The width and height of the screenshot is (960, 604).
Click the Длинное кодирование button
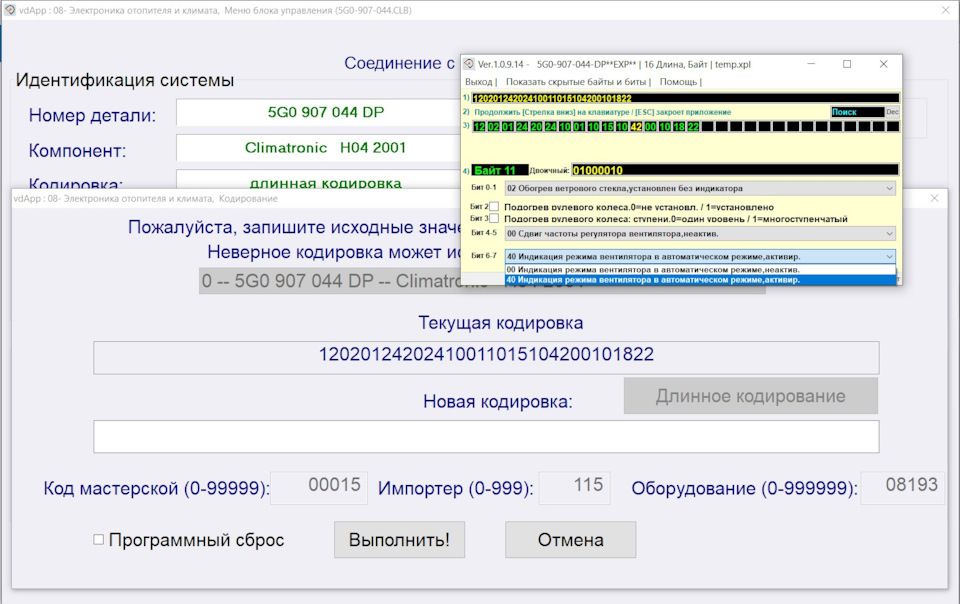751,396
